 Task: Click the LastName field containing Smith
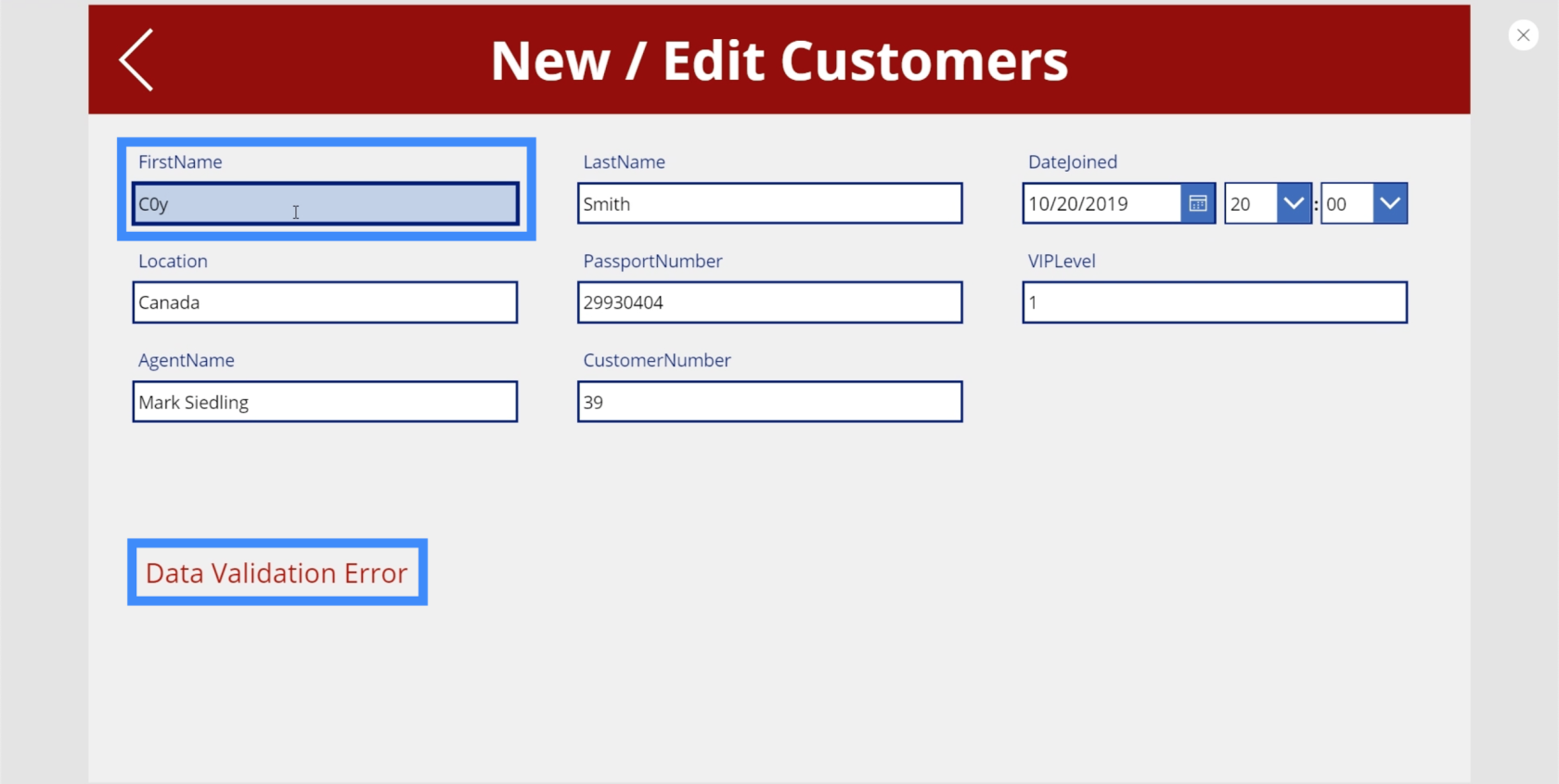(769, 203)
